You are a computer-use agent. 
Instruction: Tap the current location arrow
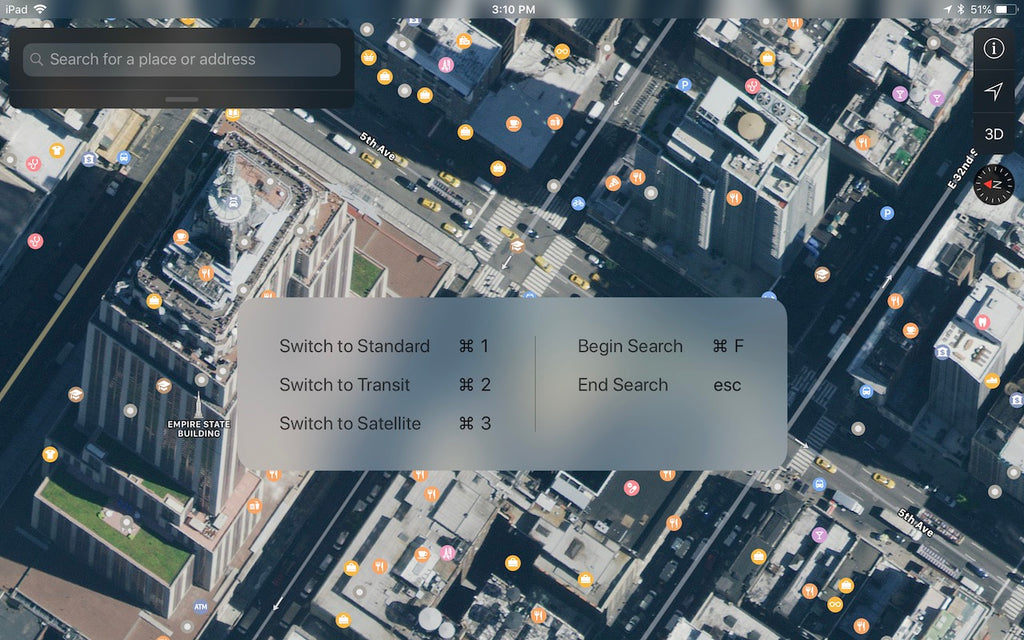[993, 91]
